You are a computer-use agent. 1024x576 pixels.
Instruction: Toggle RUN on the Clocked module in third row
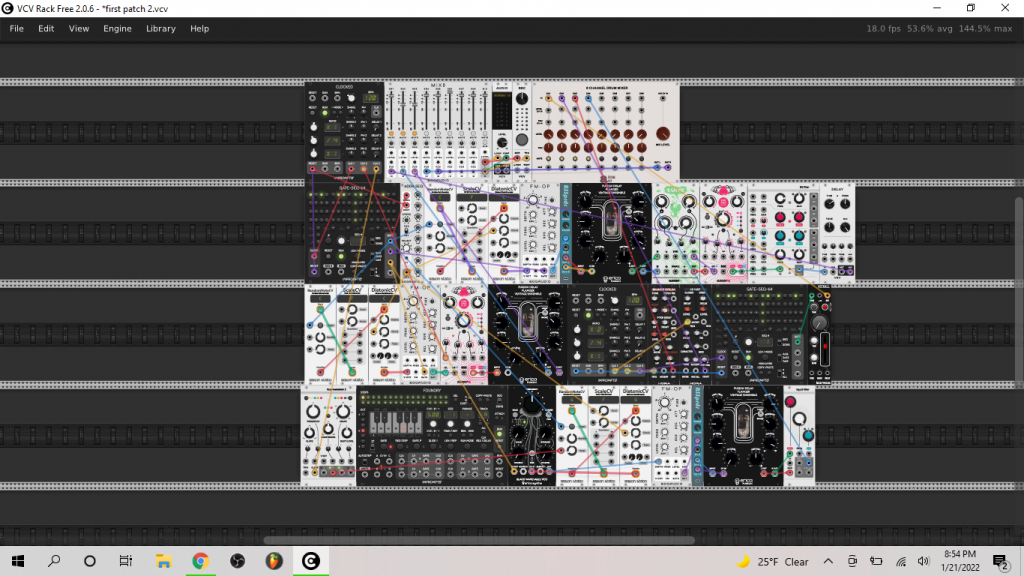[x=588, y=315]
